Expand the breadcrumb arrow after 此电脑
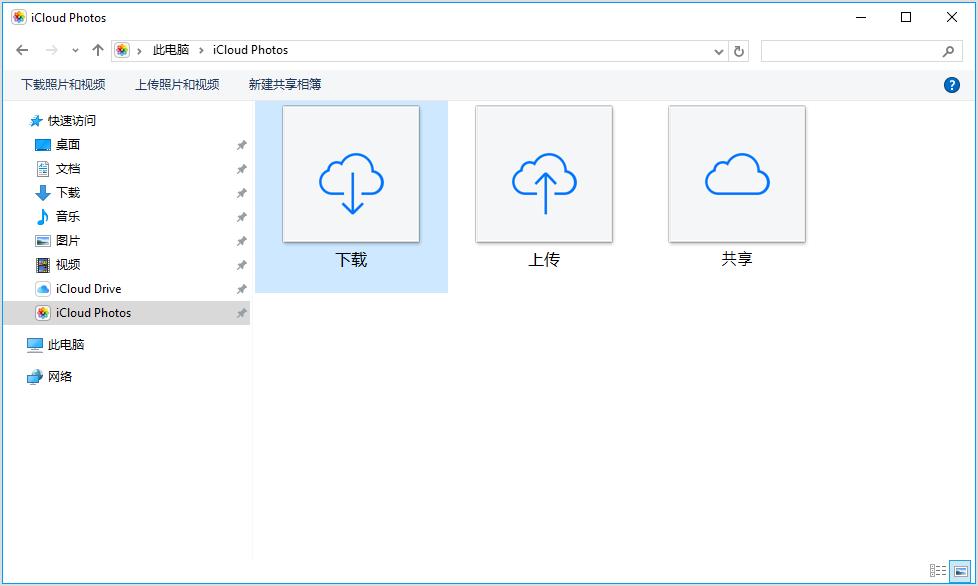The width and height of the screenshot is (978, 586). [x=203, y=50]
